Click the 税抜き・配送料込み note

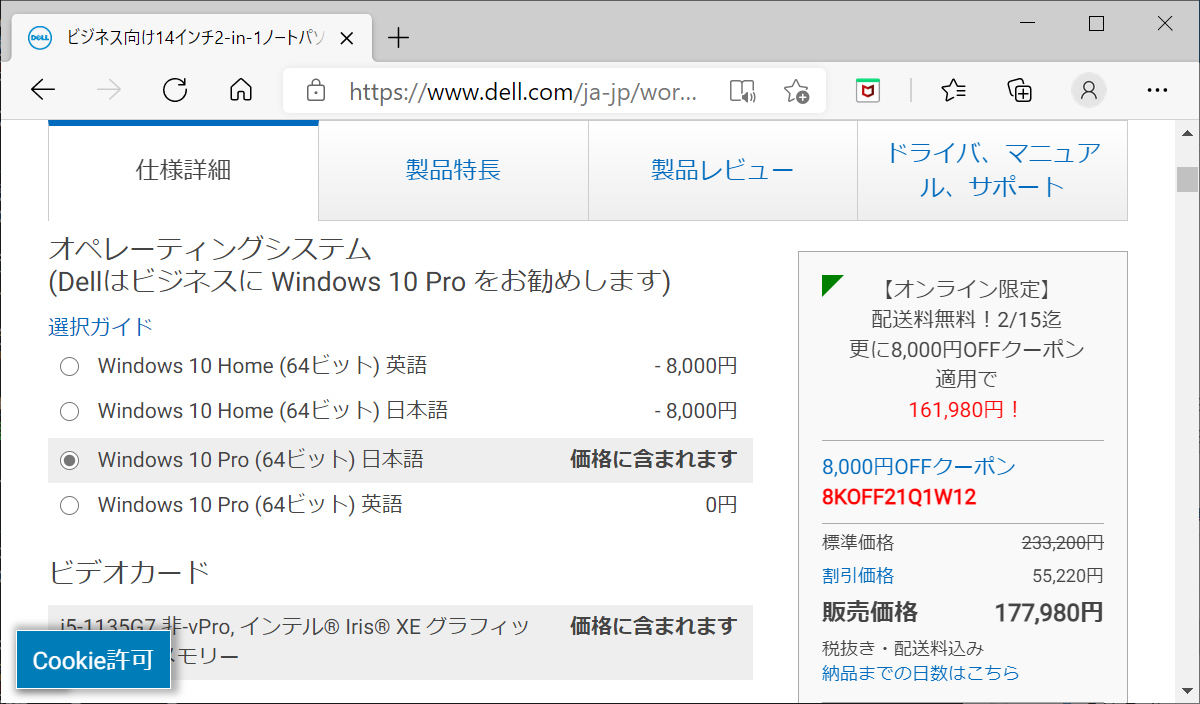903,648
